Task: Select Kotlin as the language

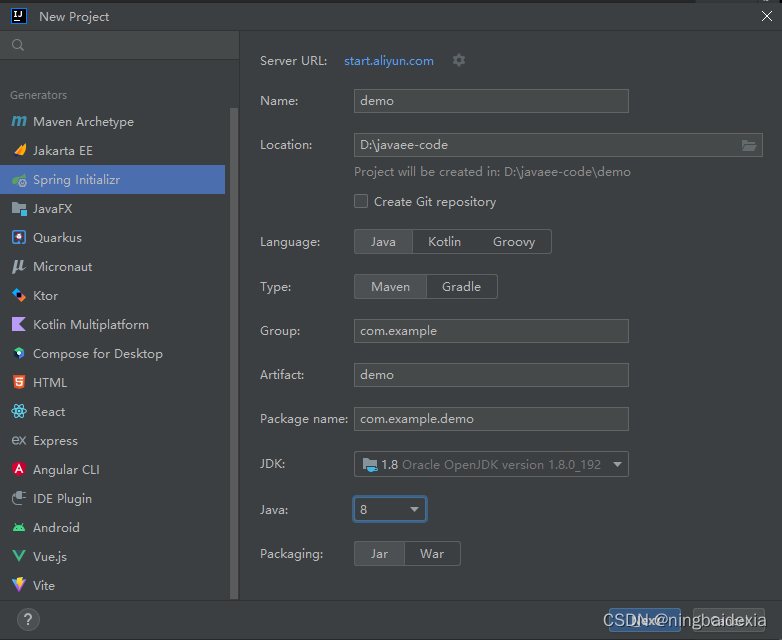Action: [444, 242]
